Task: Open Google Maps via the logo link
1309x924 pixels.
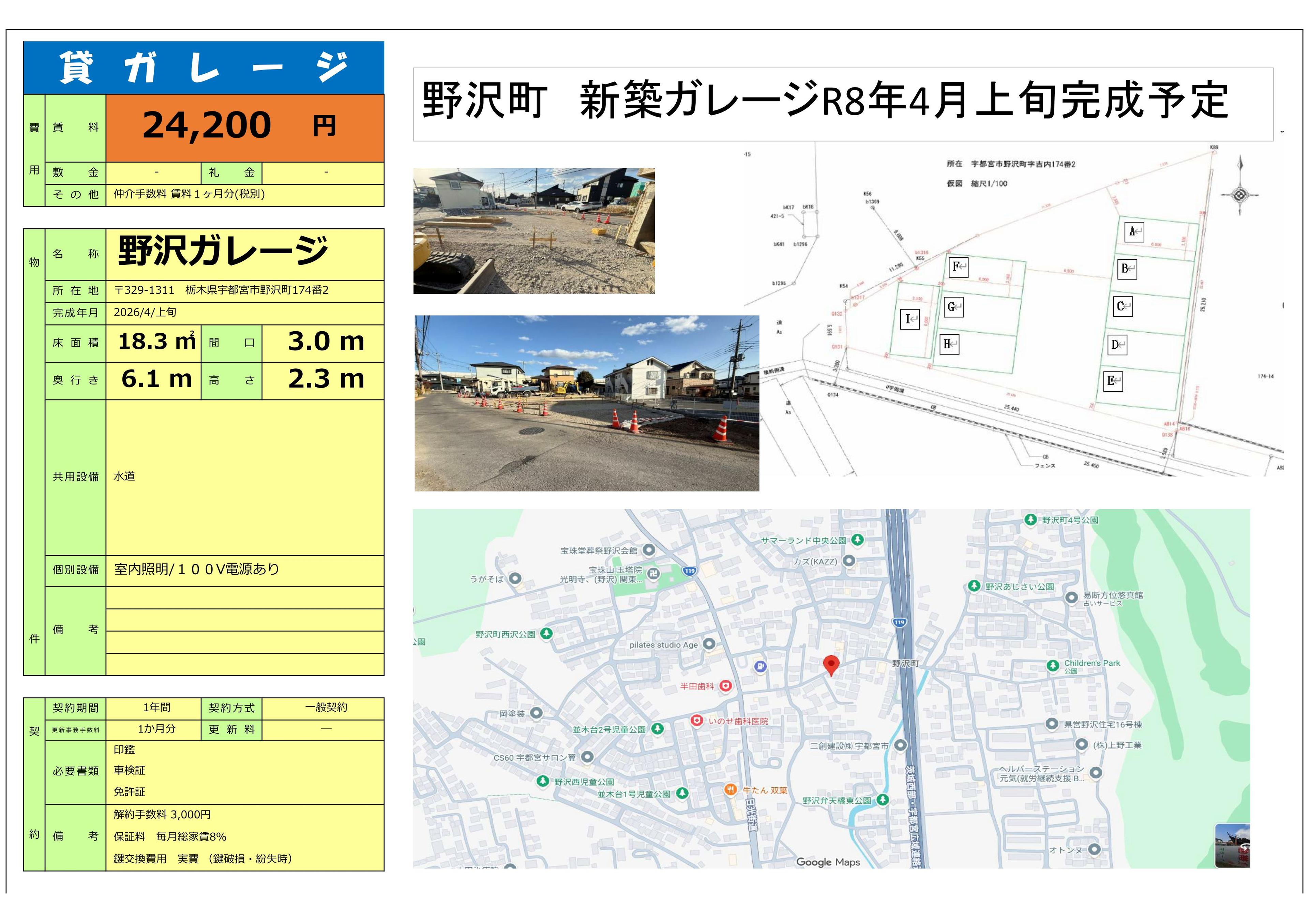Action: pyautogui.click(x=829, y=862)
